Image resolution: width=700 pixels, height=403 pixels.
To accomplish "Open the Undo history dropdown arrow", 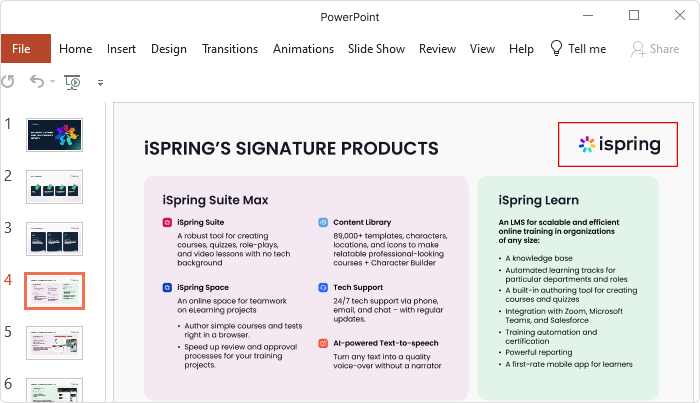I will point(52,82).
